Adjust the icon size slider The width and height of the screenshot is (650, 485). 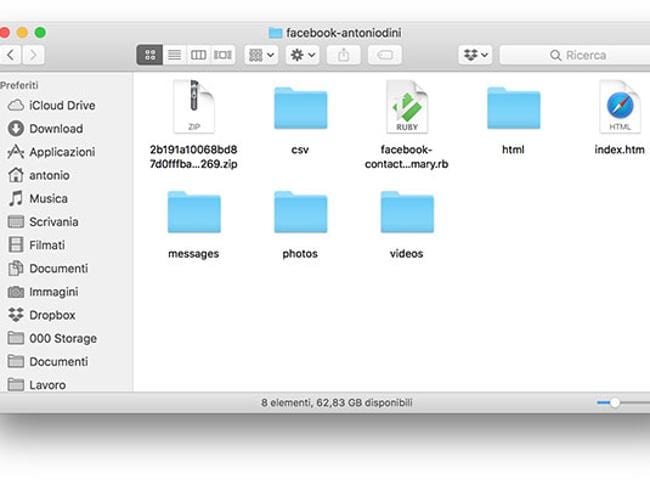click(x=615, y=402)
